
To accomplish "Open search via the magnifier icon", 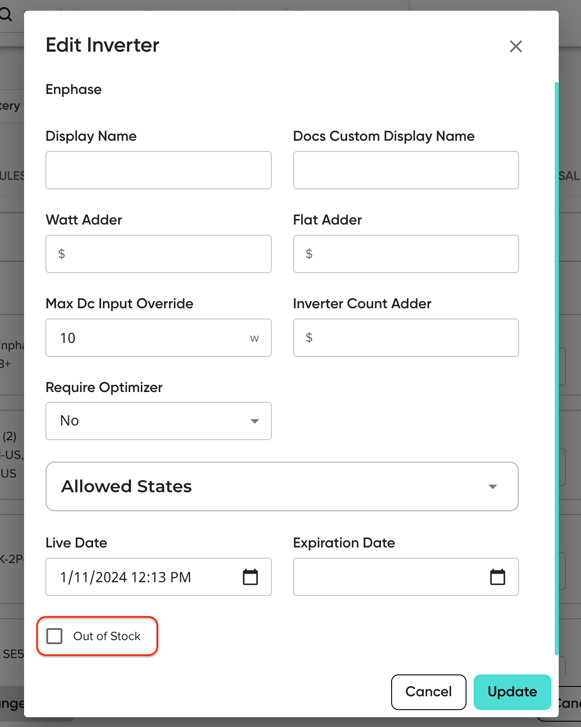I will tap(6, 14).
